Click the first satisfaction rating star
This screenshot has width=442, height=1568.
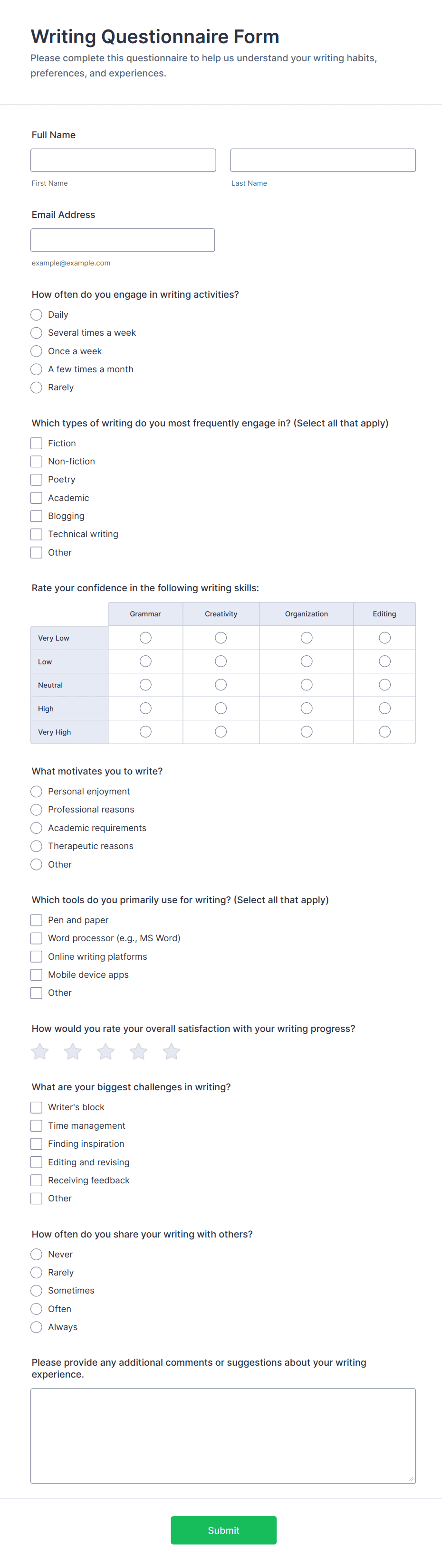(x=40, y=1051)
